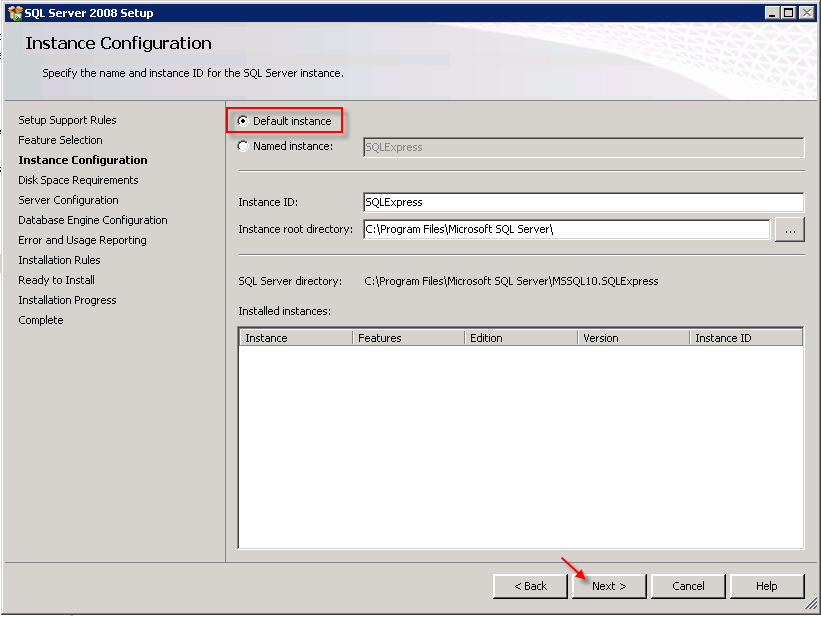The height and width of the screenshot is (617, 821).
Task: Select Database Engine Configuration step
Action: [93, 220]
